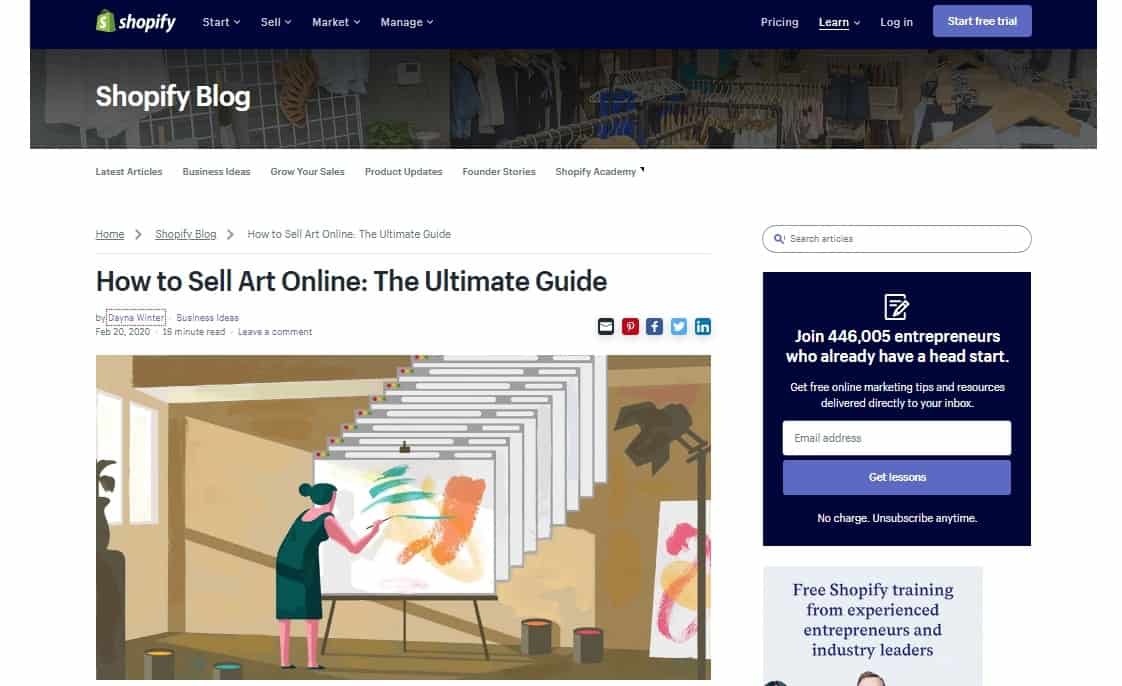Open the painter illustration article image
Viewport: 1122px width, 686px height.
point(404,517)
